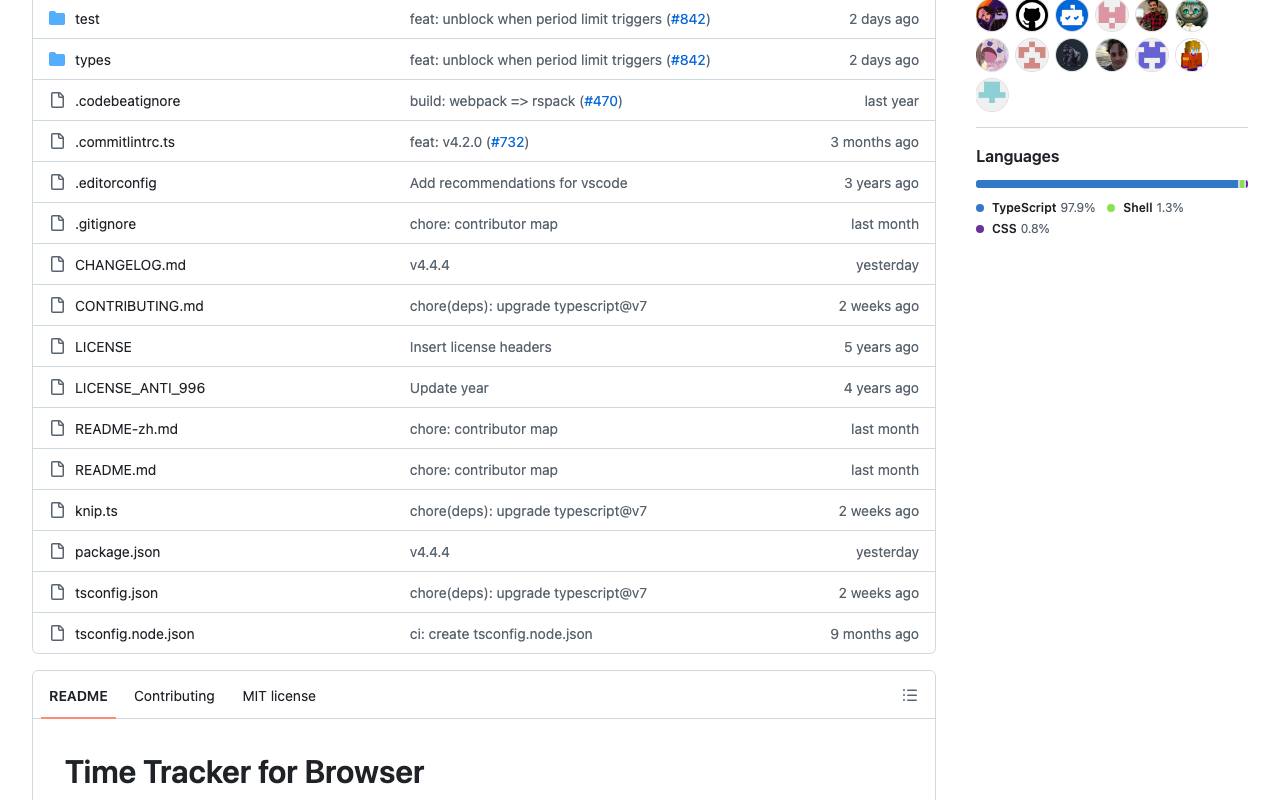Switch to the Contributing tab
Viewport: 1280px width, 800px height.
[x=174, y=696]
